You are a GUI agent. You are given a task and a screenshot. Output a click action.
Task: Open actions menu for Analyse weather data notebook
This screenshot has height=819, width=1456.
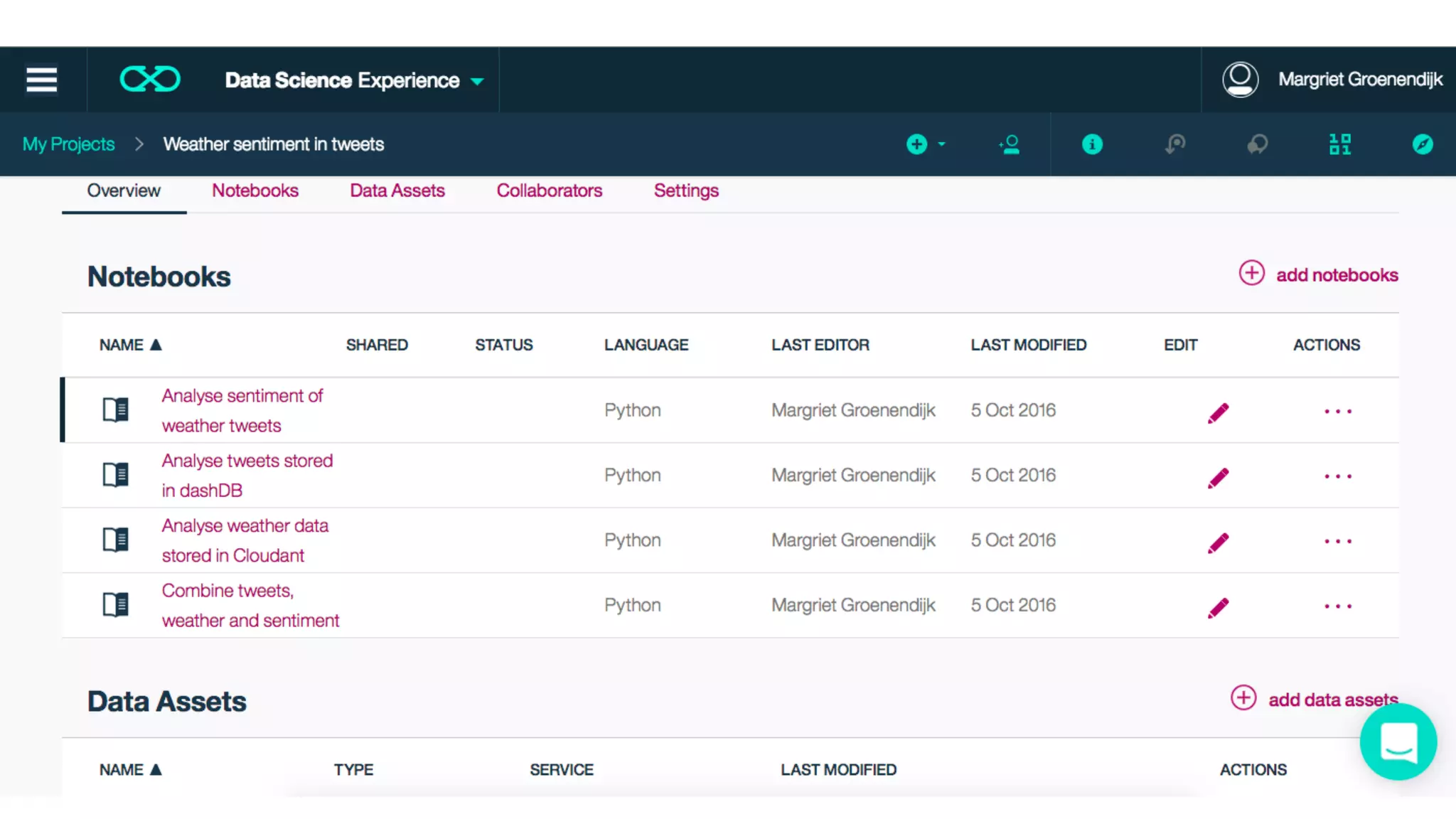point(1337,542)
